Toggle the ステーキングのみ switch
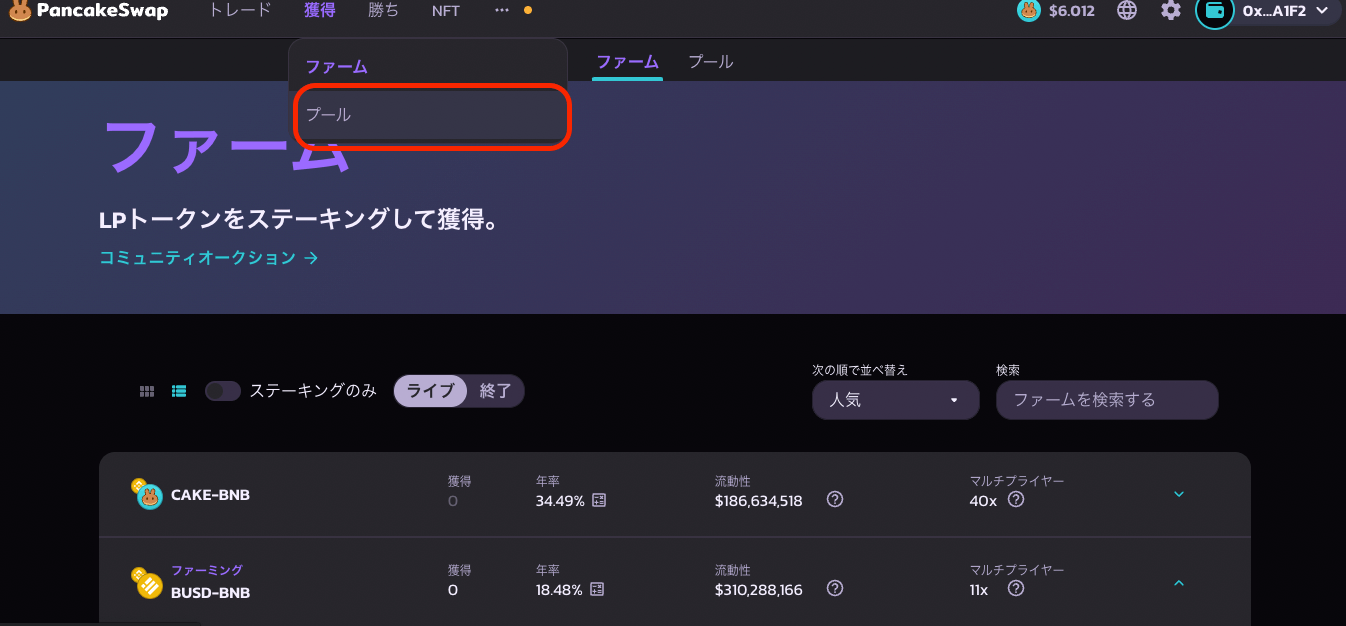This screenshot has height=626, width=1346. coord(223,391)
